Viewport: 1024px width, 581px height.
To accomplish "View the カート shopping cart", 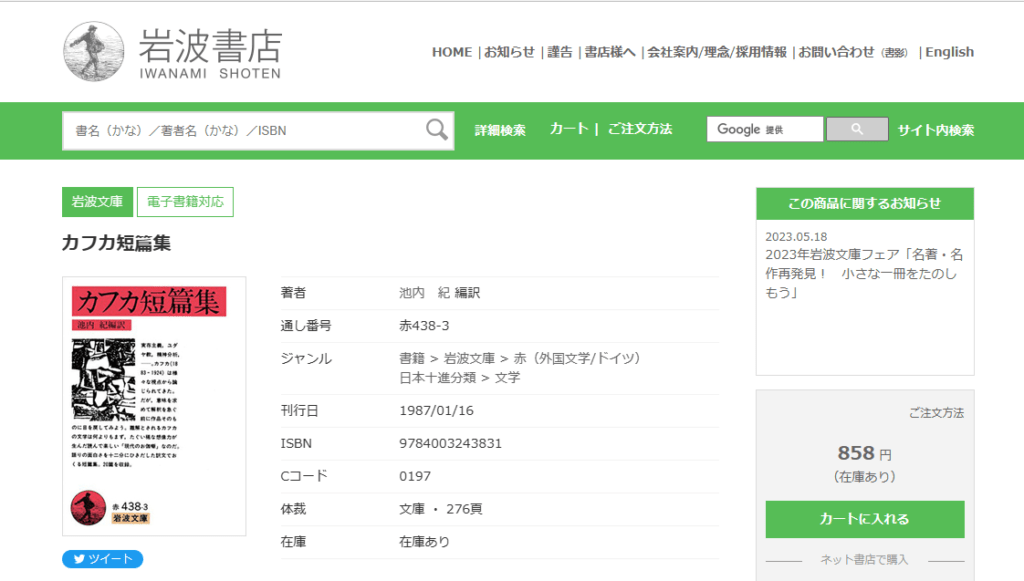I will (x=569, y=129).
